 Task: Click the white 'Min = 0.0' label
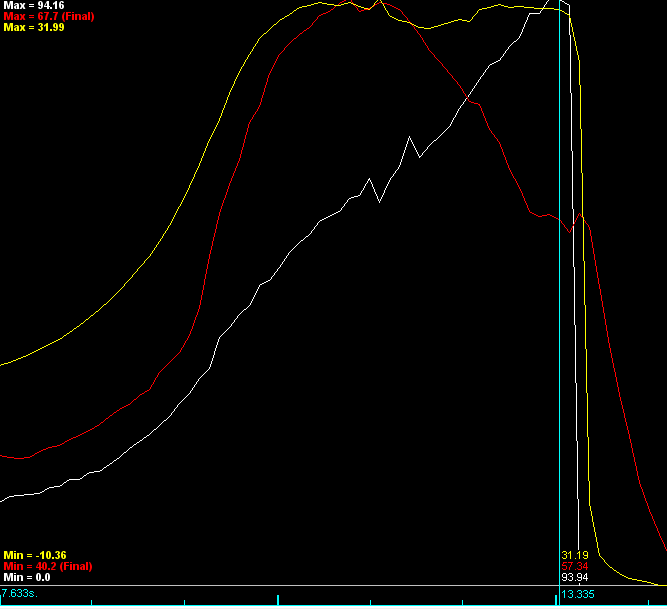tap(27, 578)
